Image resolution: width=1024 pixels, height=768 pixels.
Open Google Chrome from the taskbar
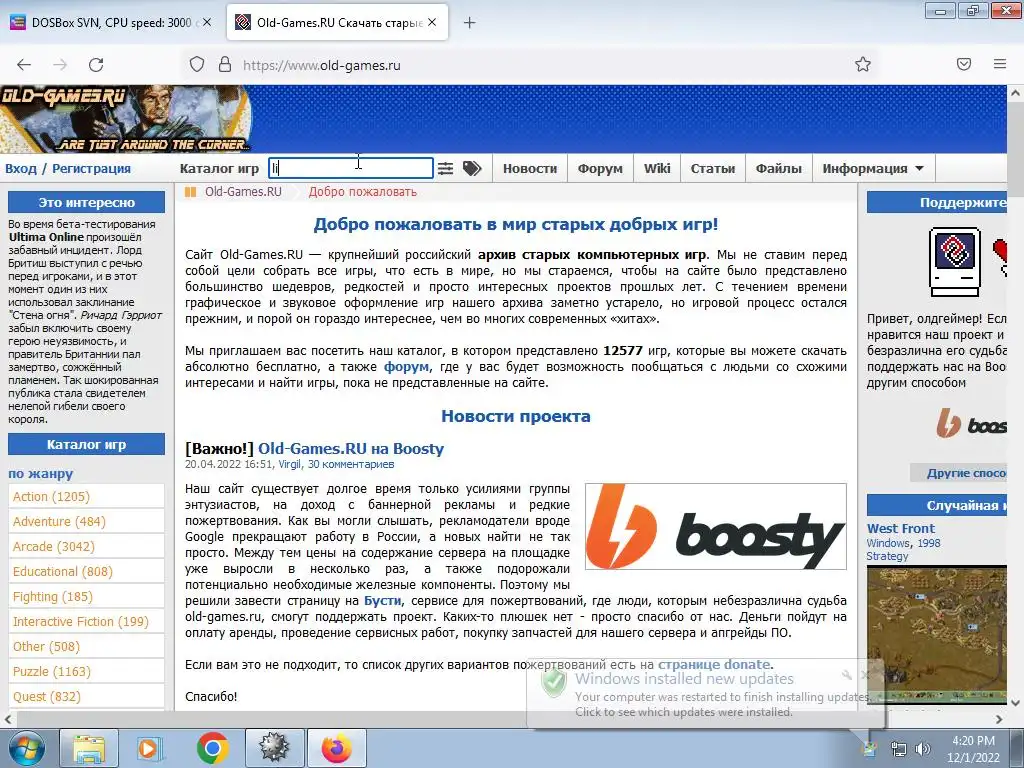tap(212, 748)
